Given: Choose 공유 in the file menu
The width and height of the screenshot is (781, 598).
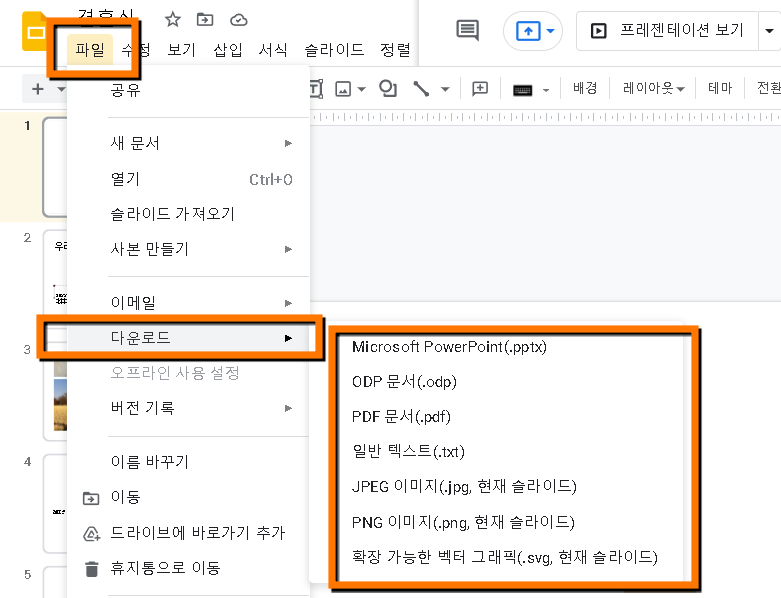Looking at the screenshot, I should (x=188, y=90).
